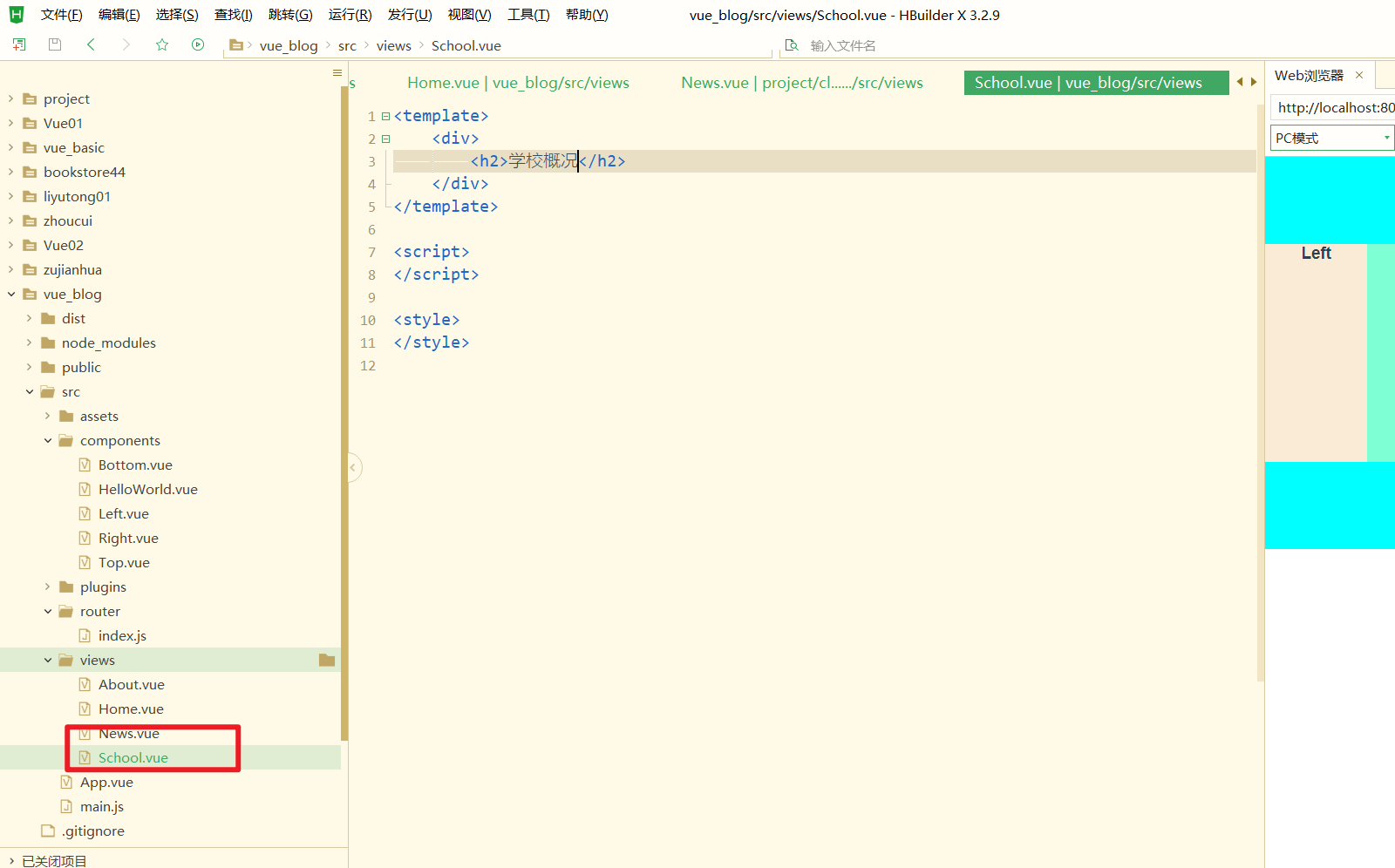Image resolution: width=1395 pixels, height=868 pixels.
Task: Collapse the sidebar with the round chevron handle
Action: pos(354,468)
